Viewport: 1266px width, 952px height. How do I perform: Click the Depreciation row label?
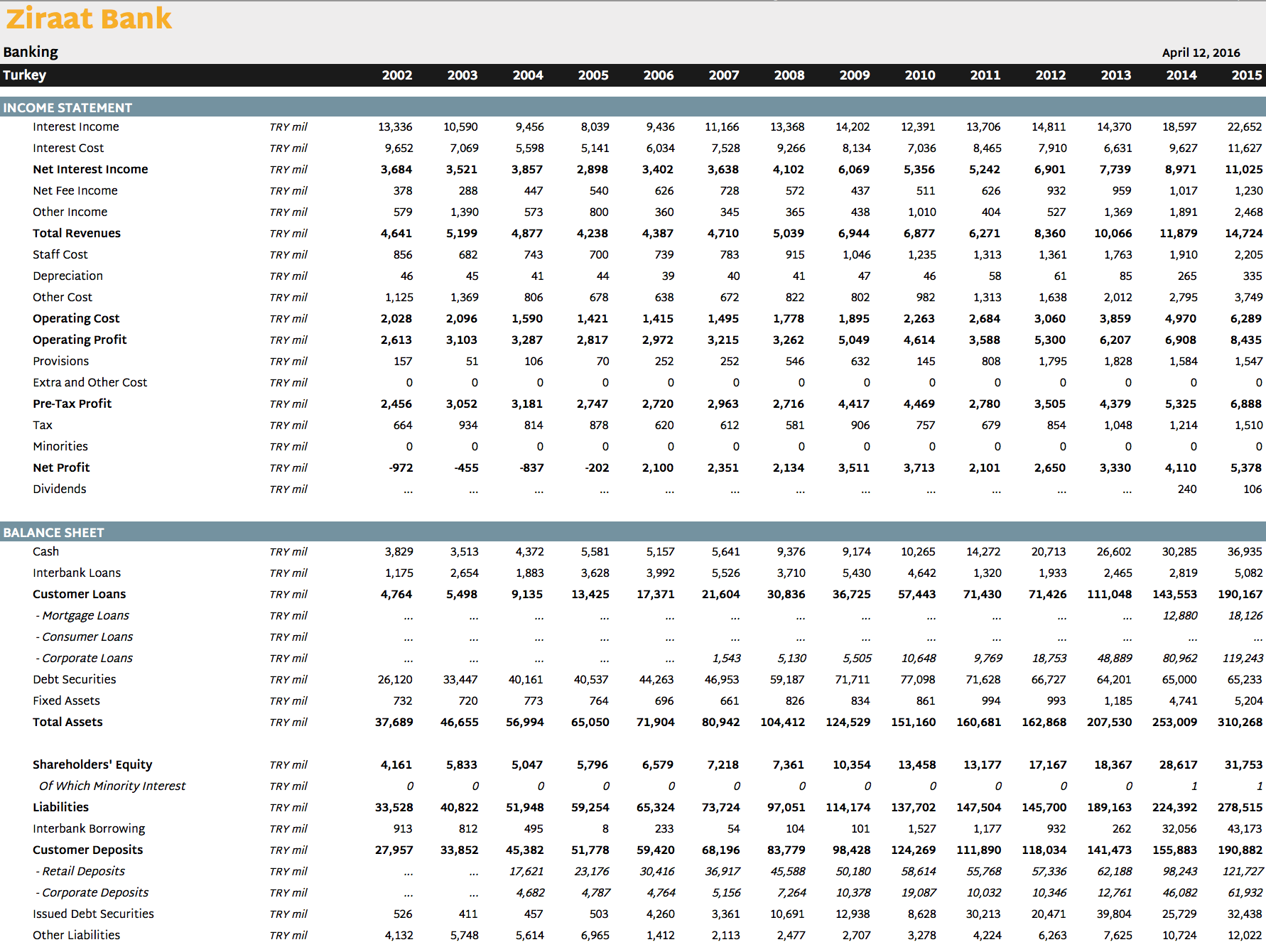point(67,276)
